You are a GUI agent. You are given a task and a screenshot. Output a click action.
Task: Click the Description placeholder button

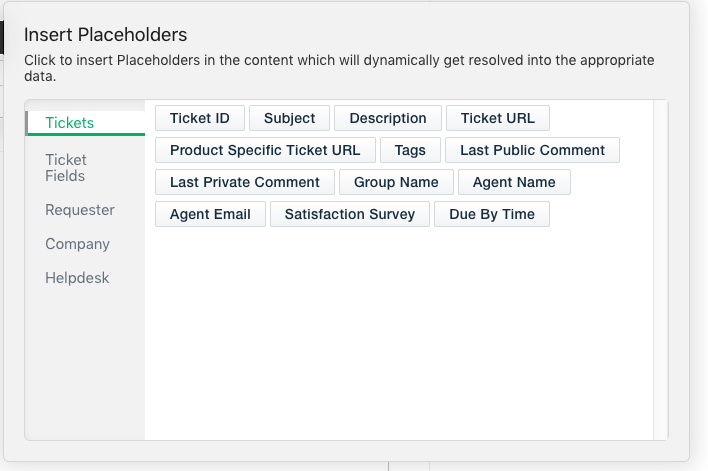click(x=388, y=118)
